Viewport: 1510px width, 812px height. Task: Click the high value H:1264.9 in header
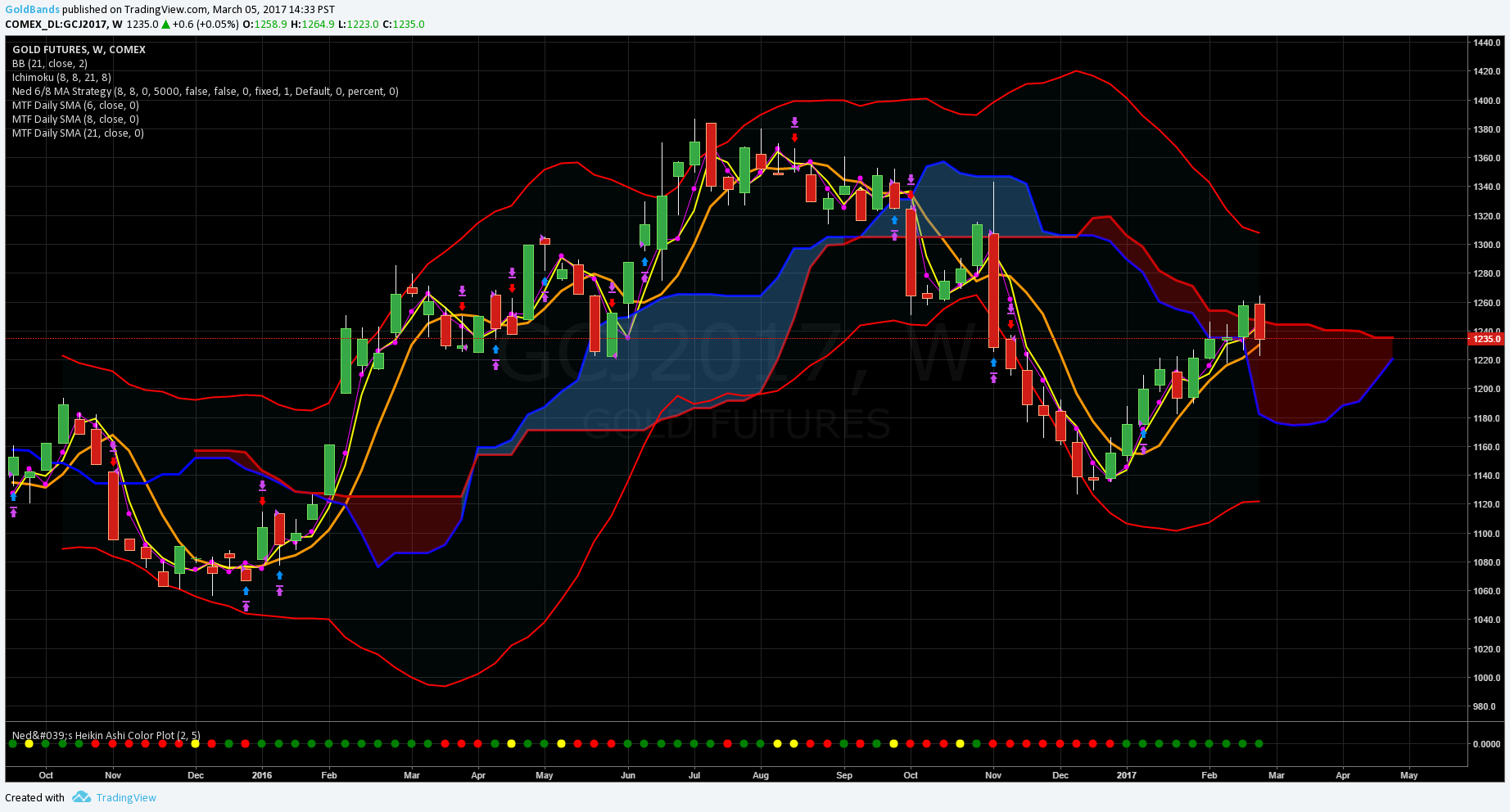312,25
